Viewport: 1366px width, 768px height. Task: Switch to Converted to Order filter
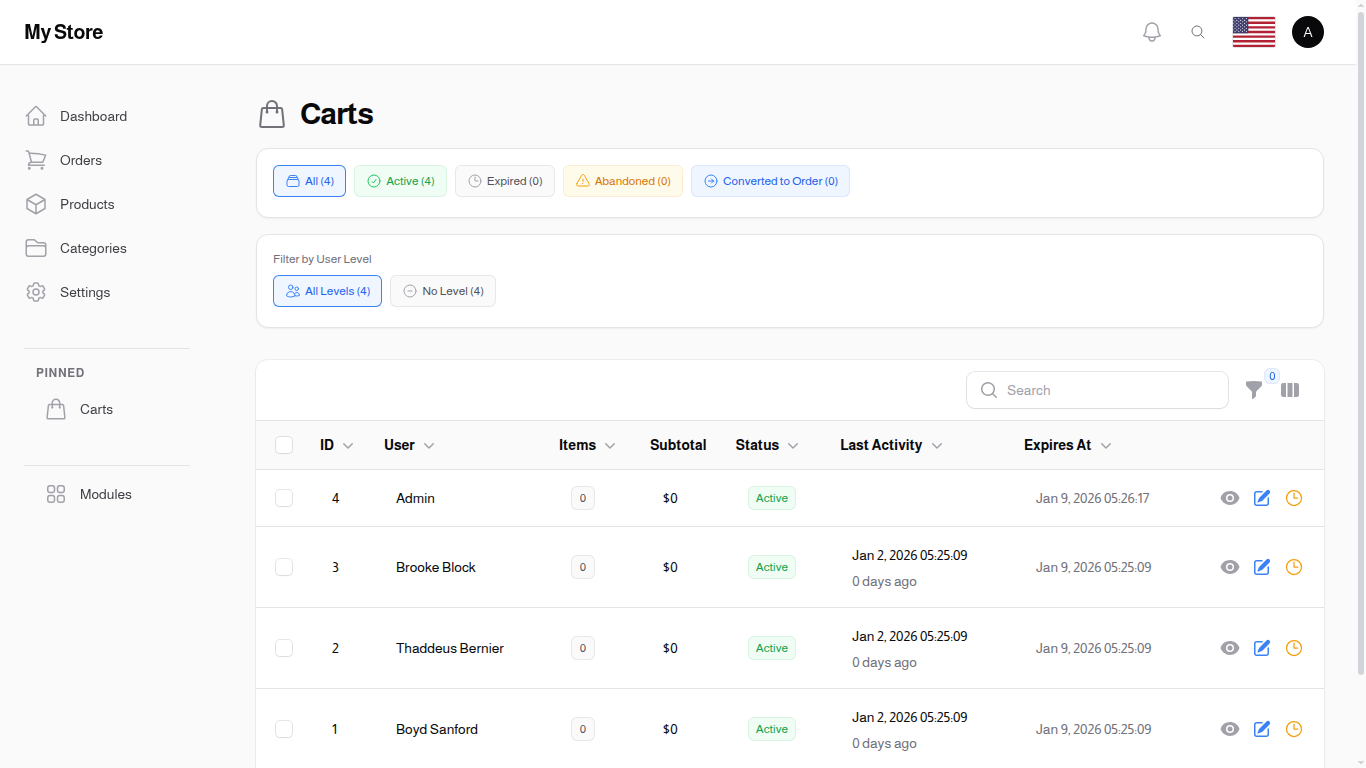[770, 181]
